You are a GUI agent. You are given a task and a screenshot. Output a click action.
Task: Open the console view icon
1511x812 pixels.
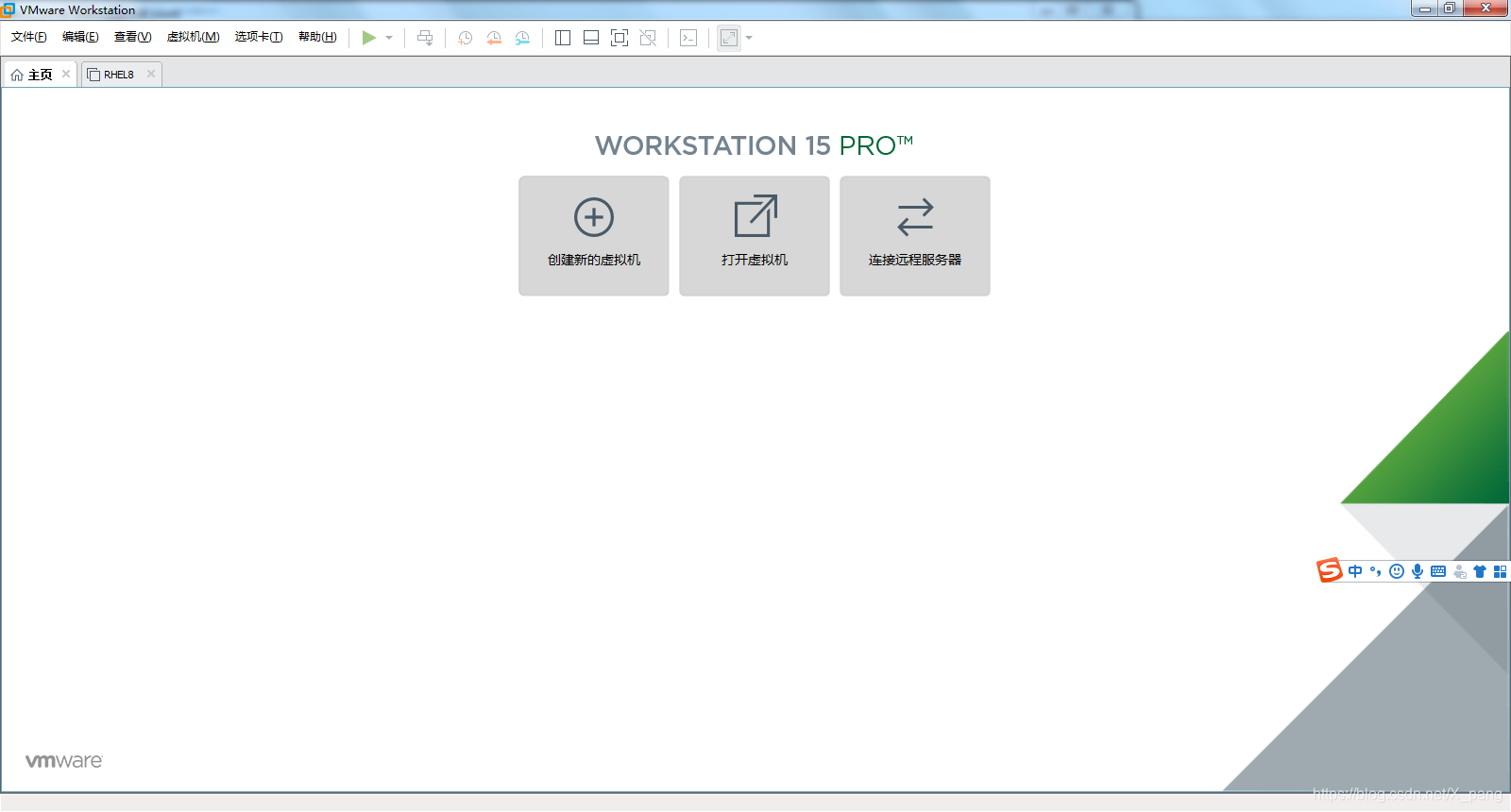click(x=688, y=38)
